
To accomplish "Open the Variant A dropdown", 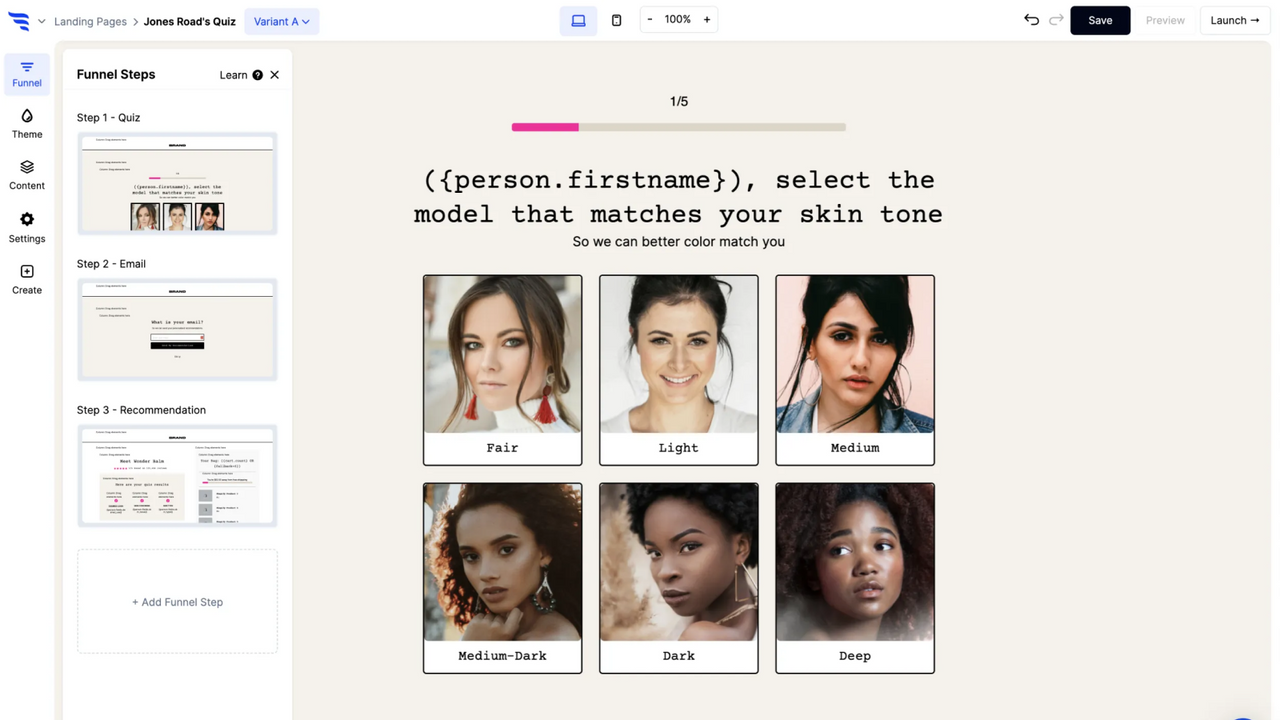I will [282, 21].
